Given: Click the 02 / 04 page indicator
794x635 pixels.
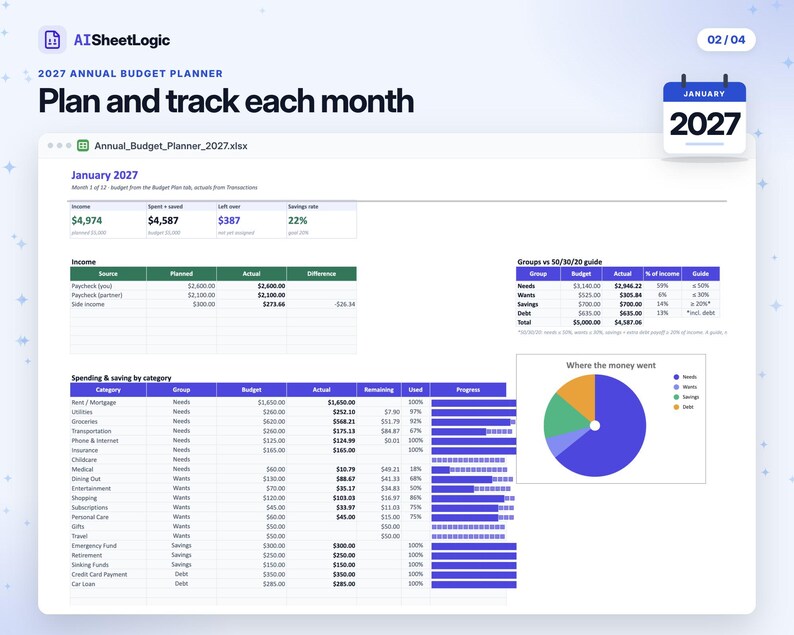Looking at the screenshot, I should pos(726,39).
